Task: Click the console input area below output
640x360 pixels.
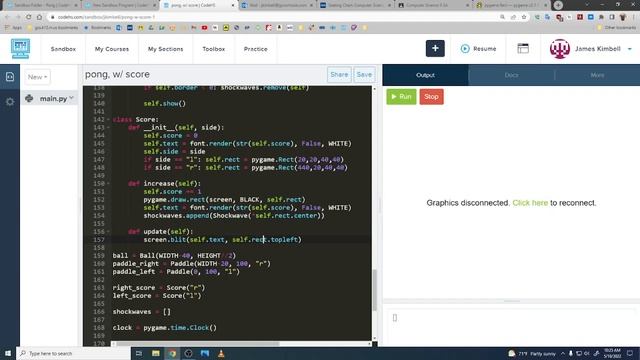Action: (511, 324)
